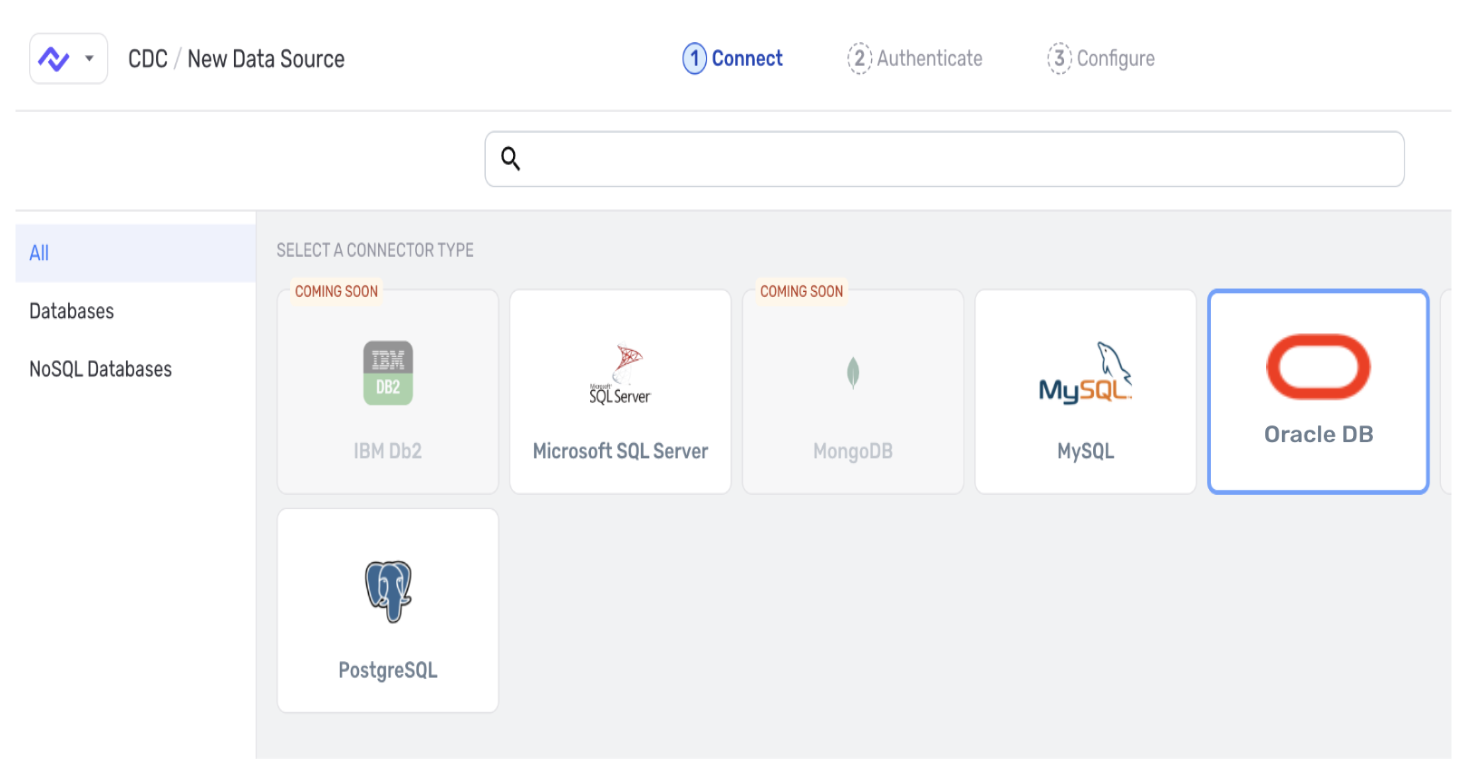The image size is (1484, 782).
Task: Switch to step 2 Authenticate
Action: point(915,59)
